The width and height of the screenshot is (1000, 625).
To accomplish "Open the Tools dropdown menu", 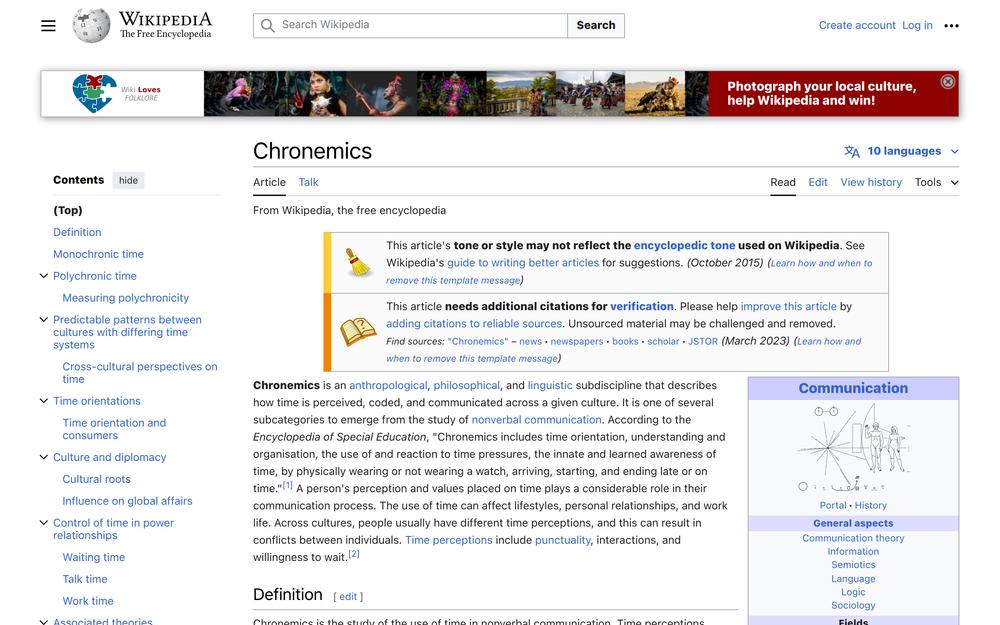I will [x=936, y=182].
